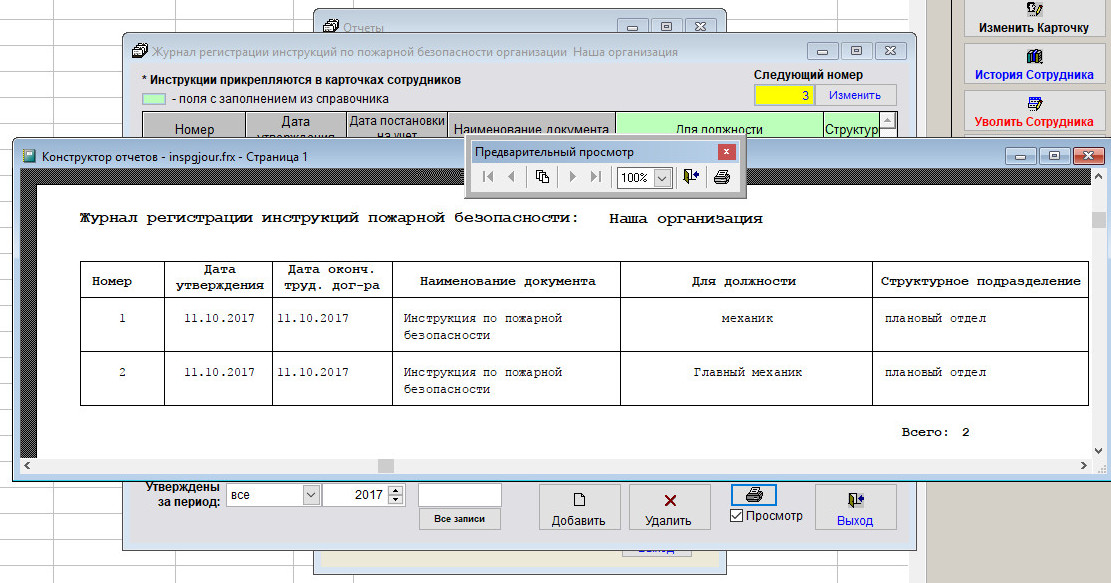Viewport: 1111px width, 583px height.
Task: Click the Go to Page icon in preview toolbar
Action: (542, 177)
